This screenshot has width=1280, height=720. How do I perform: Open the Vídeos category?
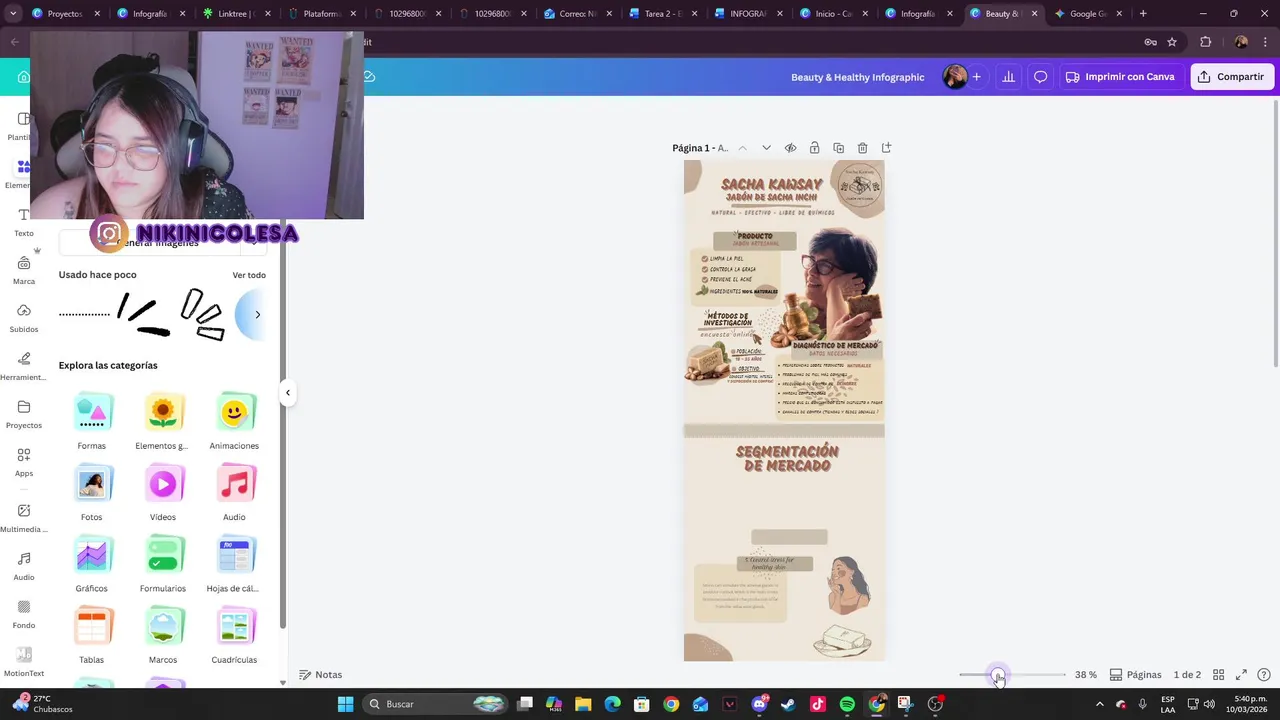click(x=163, y=493)
